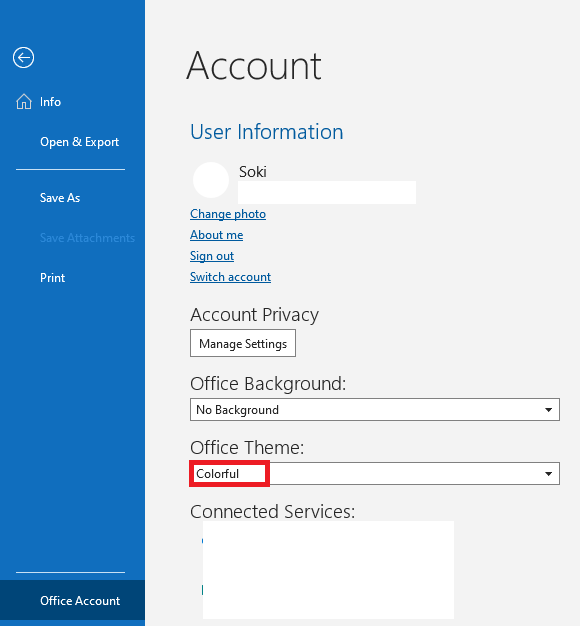Click the user profile photo circle
The width and height of the screenshot is (588, 626).
211,180
